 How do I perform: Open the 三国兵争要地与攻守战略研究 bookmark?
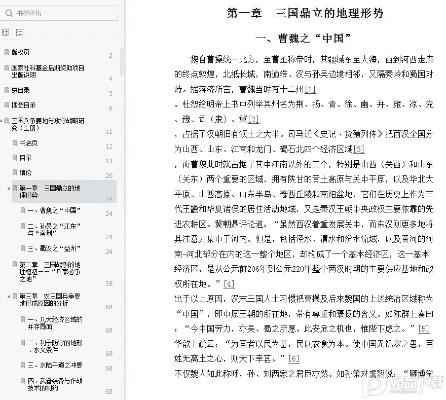pyautogui.click(x=48, y=124)
